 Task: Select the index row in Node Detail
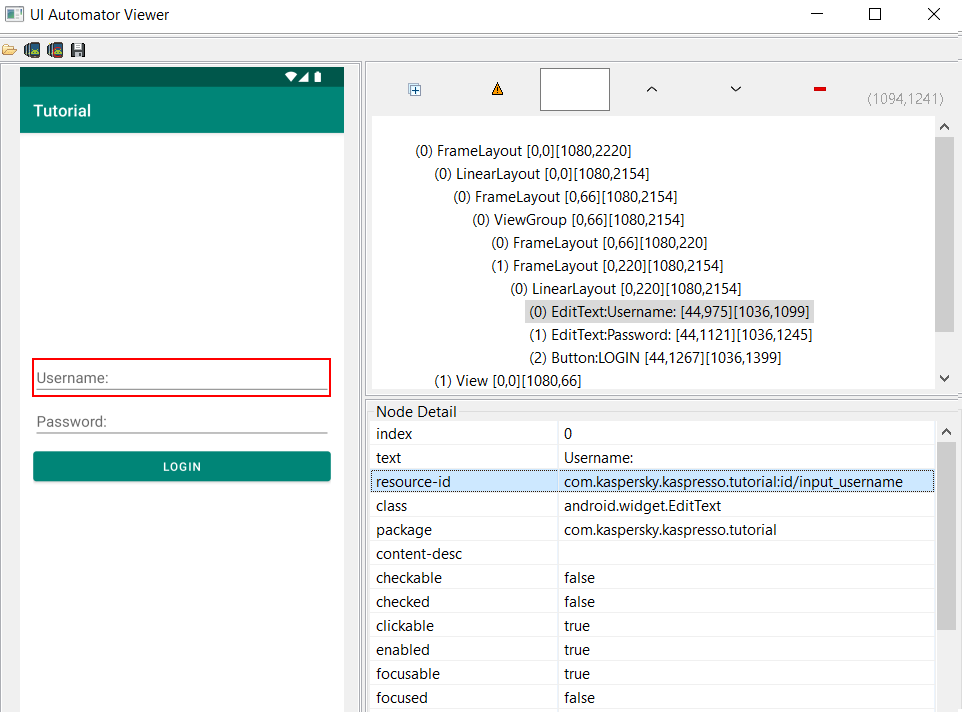tap(653, 434)
